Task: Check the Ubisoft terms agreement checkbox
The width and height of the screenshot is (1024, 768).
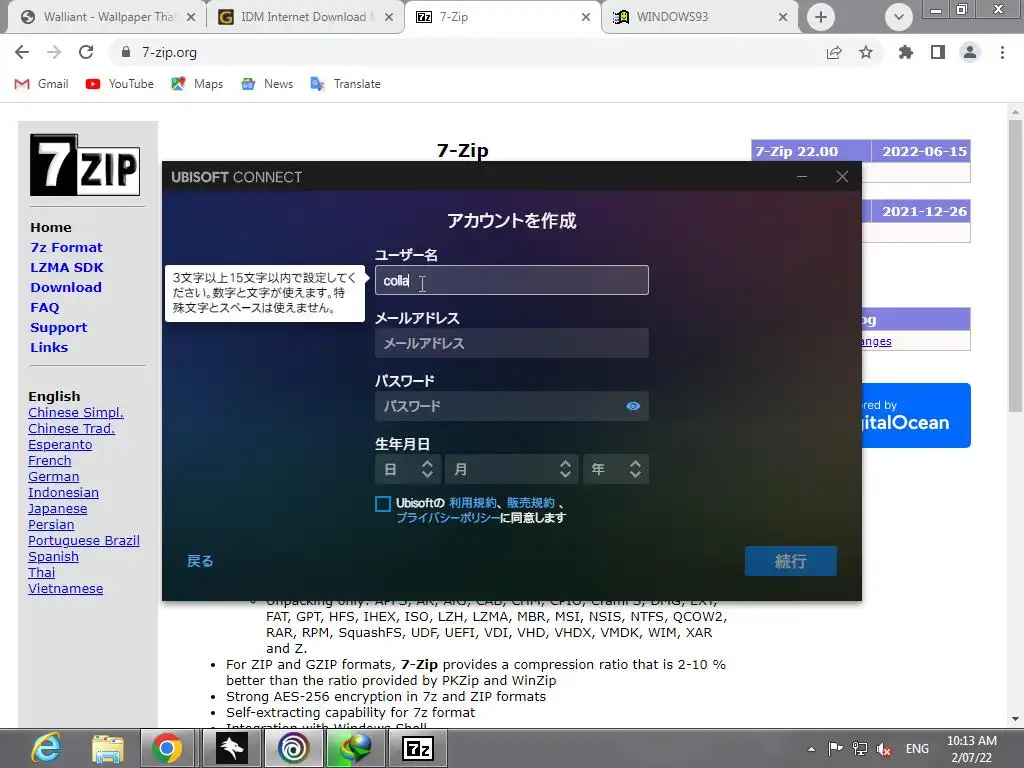Action: click(383, 504)
